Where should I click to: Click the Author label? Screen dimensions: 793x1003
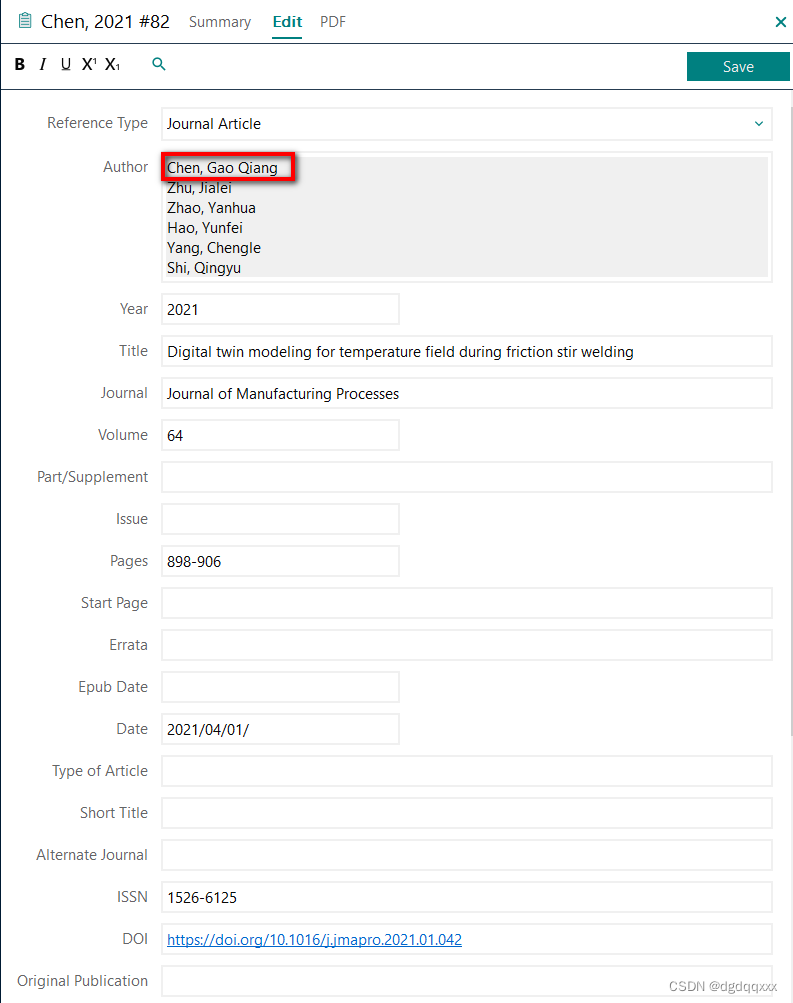pos(125,167)
